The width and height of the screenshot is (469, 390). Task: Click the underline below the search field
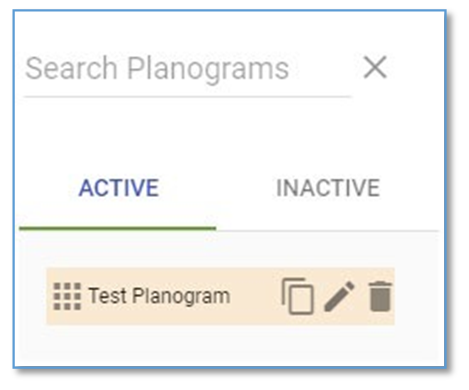187,97
